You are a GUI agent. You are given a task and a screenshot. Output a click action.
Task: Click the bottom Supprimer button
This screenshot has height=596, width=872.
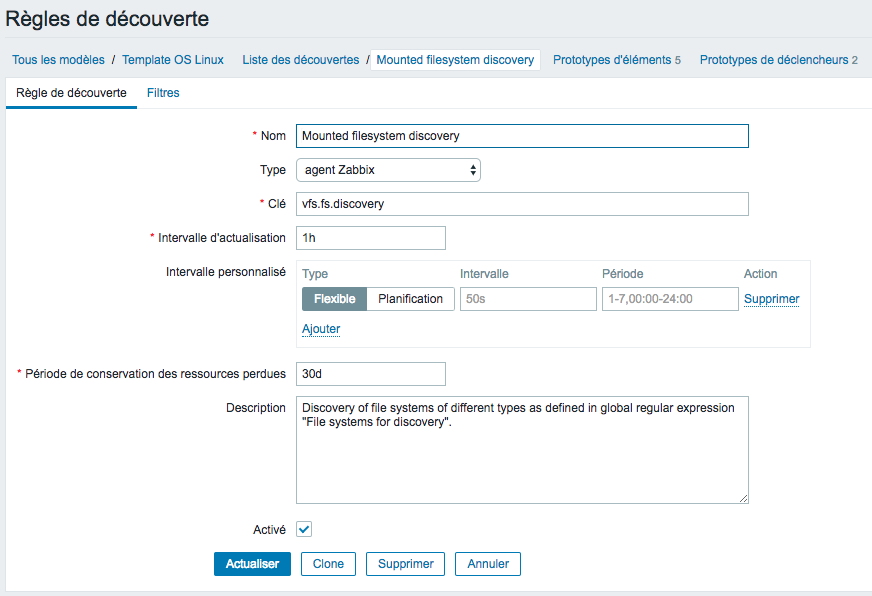pos(405,564)
